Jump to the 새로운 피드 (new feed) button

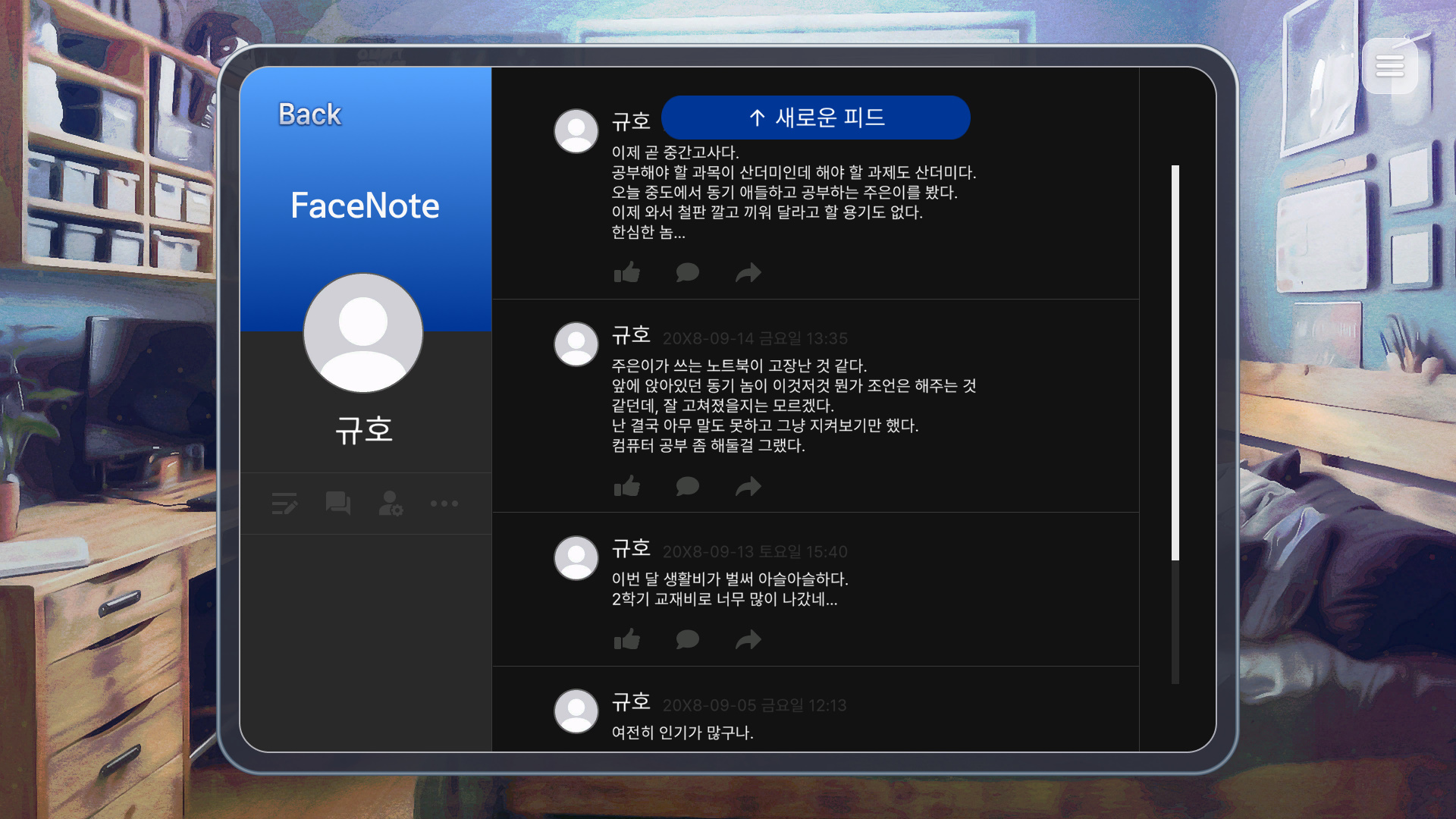816,118
